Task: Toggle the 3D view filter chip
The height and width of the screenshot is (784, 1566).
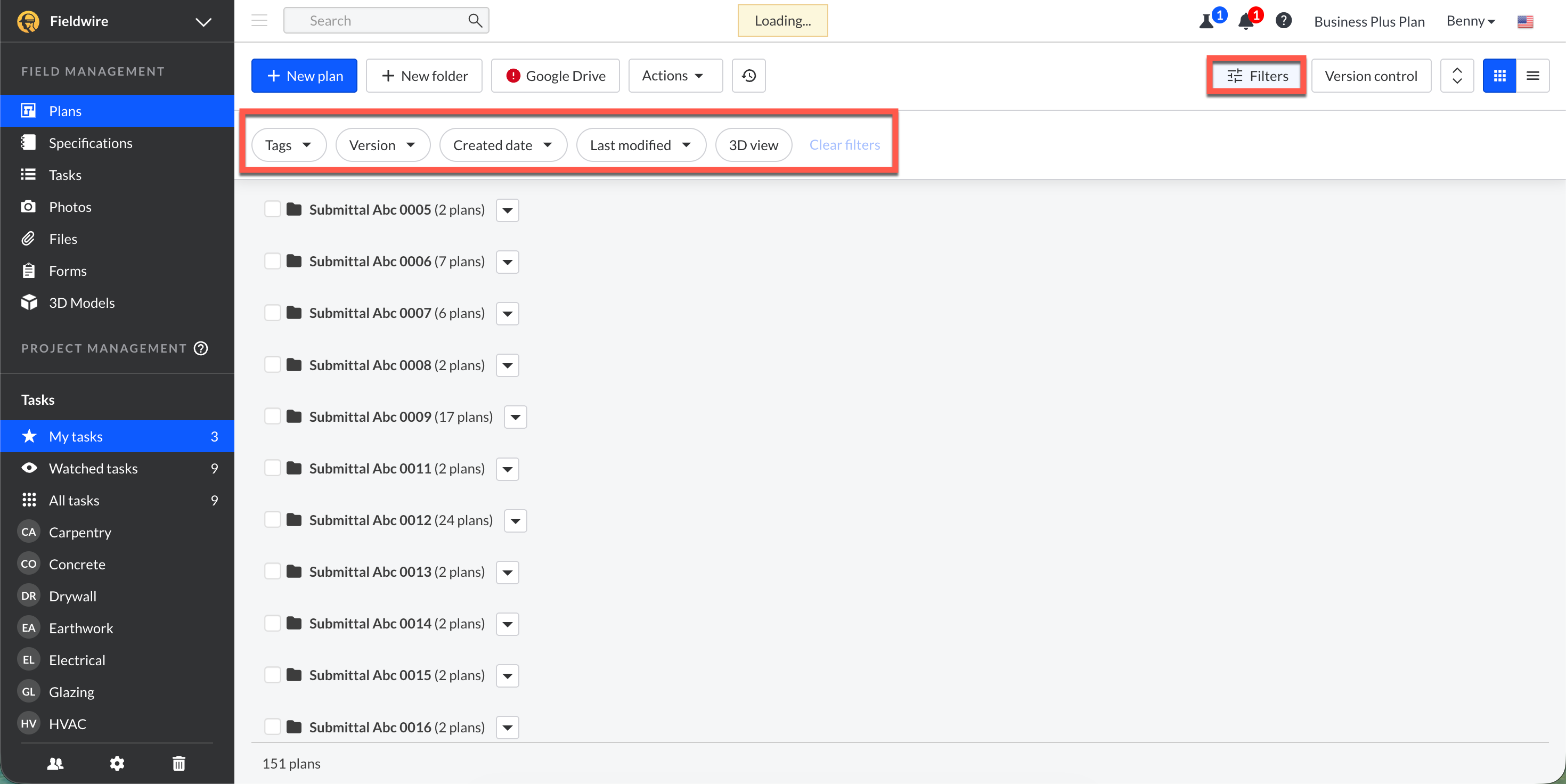Action: 753,145
